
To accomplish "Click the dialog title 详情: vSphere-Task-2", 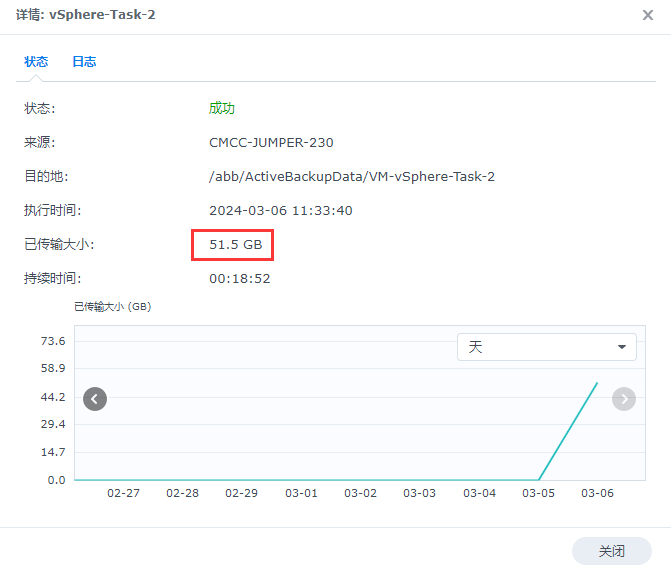I will click(x=86, y=15).
